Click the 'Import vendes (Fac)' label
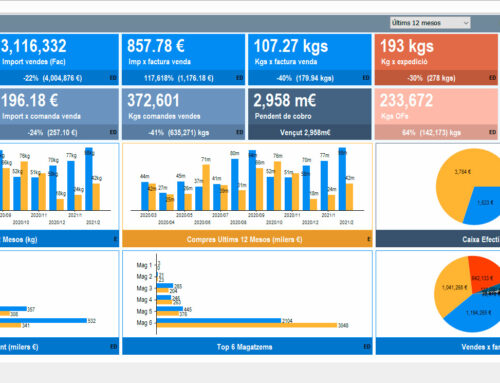500x383 pixels. click(x=34, y=62)
